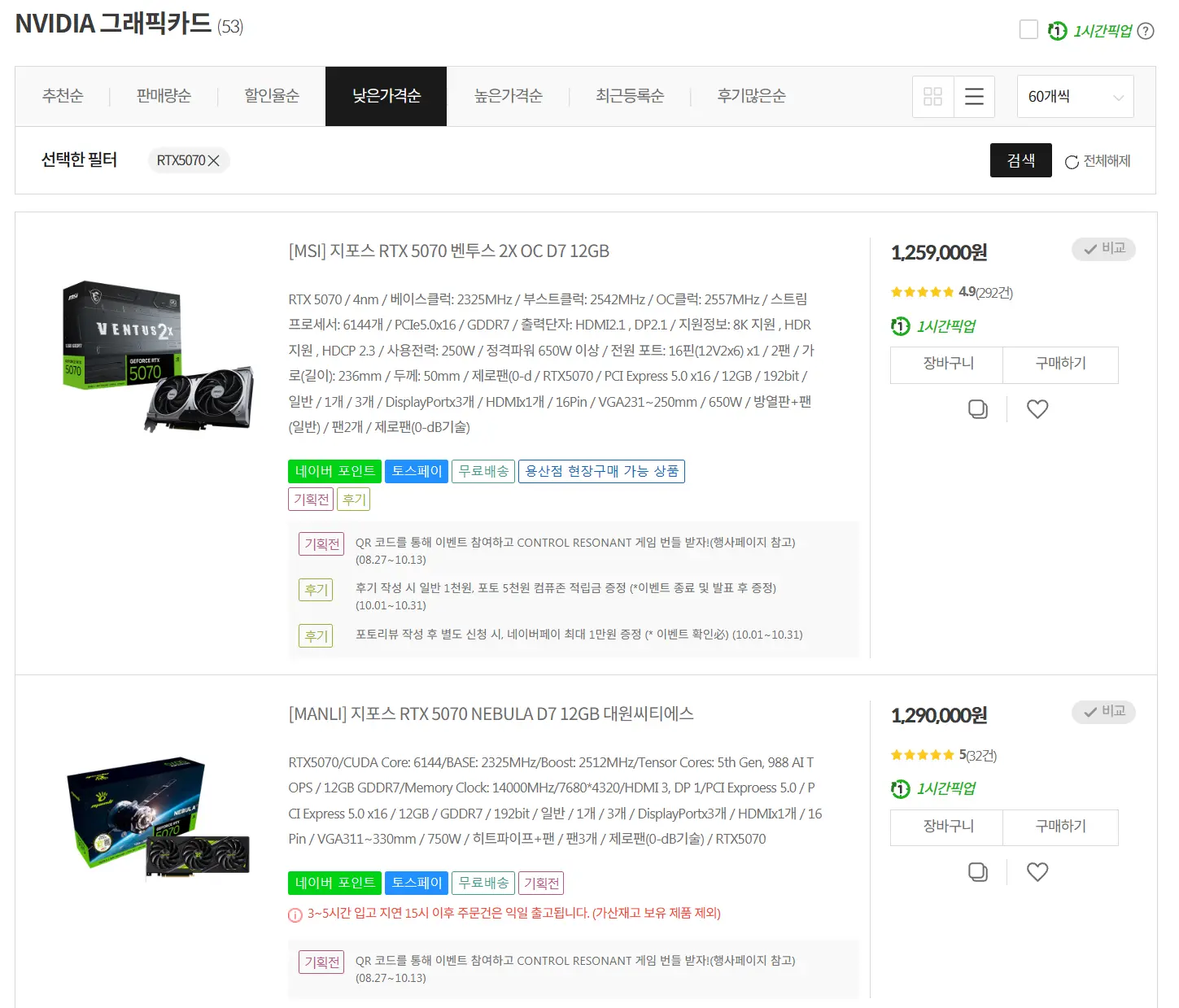This screenshot has width=1179, height=1008.
Task: Click 4.9(292건) review count
Action: pos(985,292)
